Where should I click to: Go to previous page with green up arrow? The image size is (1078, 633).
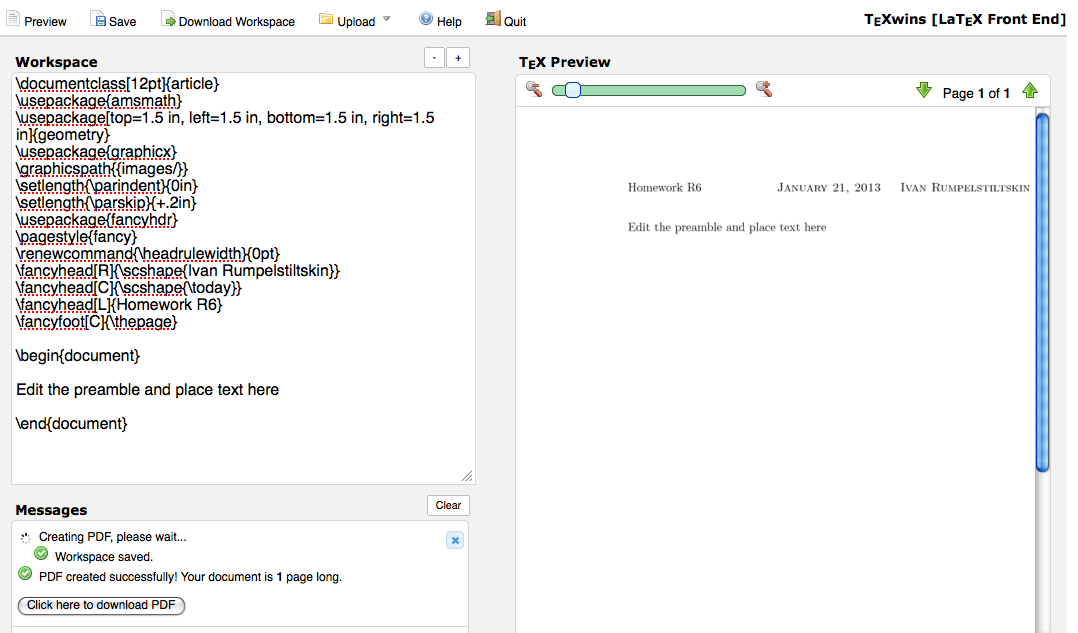click(x=1030, y=92)
